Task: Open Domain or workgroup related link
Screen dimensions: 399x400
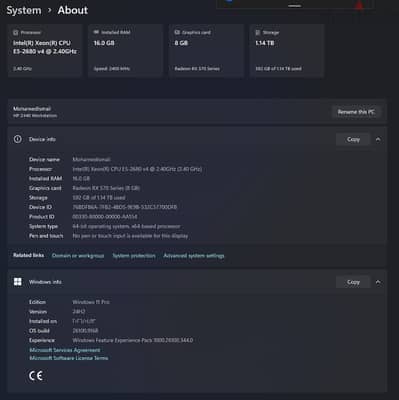Action: [x=78, y=256]
